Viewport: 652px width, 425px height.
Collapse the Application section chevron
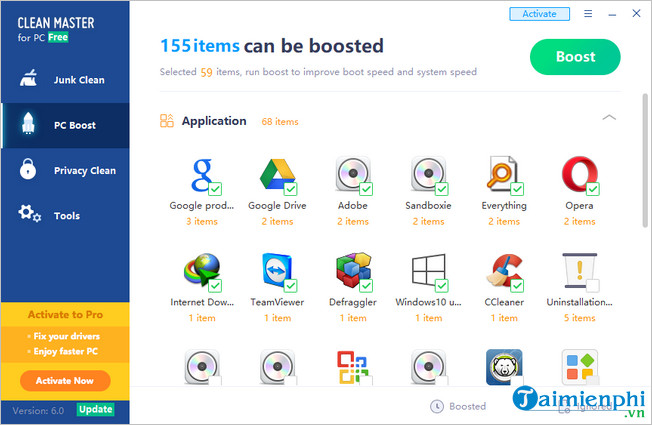pos(609,118)
